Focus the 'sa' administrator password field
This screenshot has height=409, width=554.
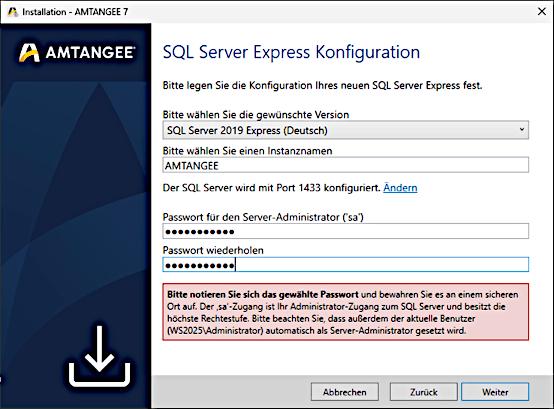pyautogui.click(x=346, y=231)
